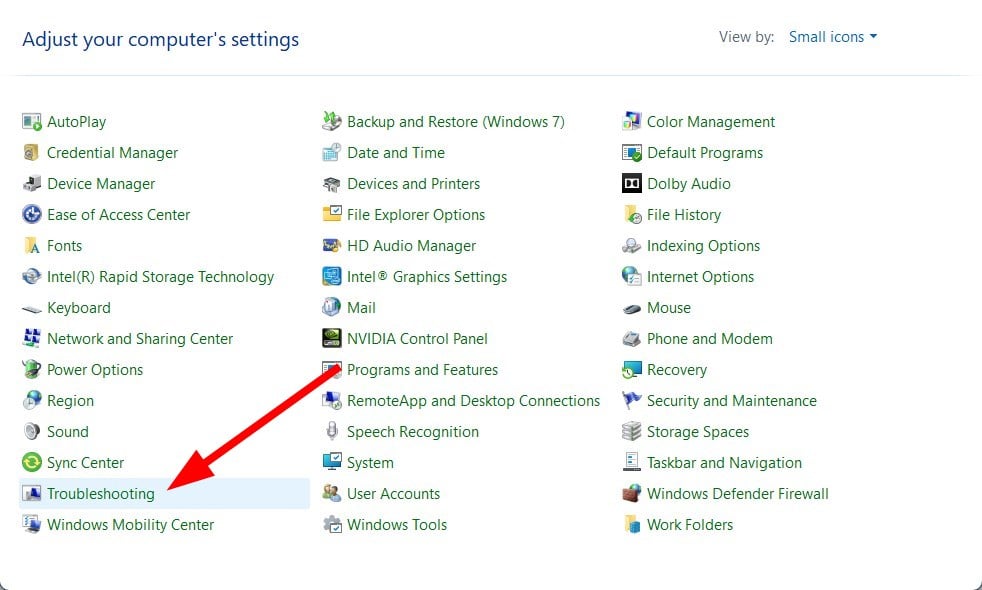Expand the Small icons view dropdown
Screen dimensions: 982x590
(832, 37)
